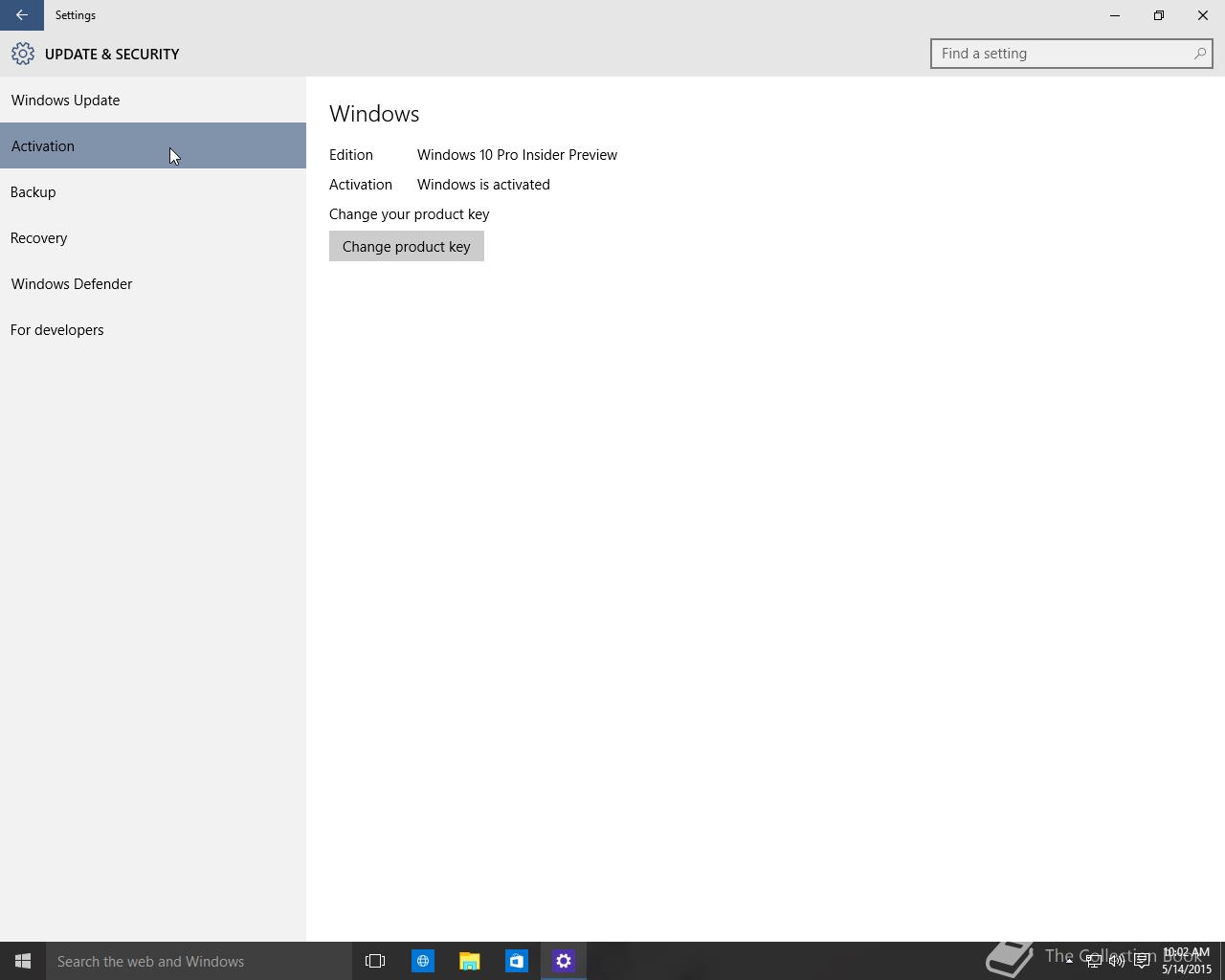Screen dimensions: 1225x980
Task: Show hidden system tray icons
Action: coord(1069,961)
